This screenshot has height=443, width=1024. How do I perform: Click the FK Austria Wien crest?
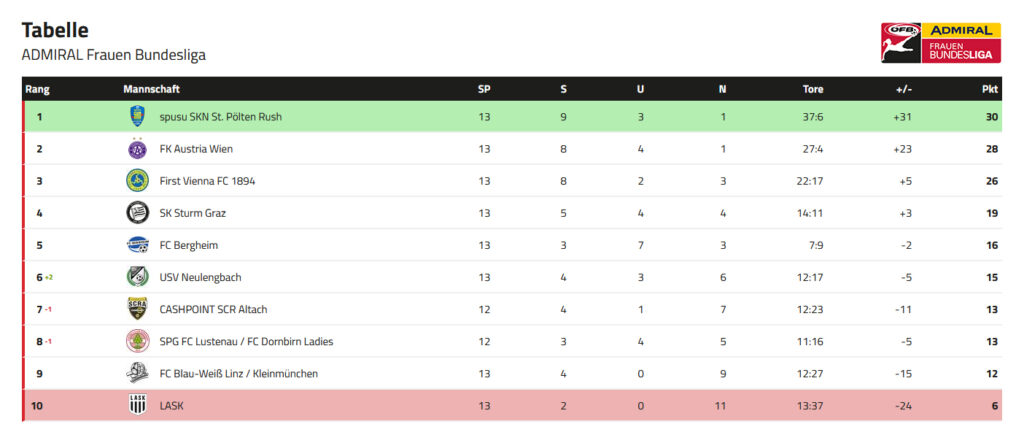point(137,148)
